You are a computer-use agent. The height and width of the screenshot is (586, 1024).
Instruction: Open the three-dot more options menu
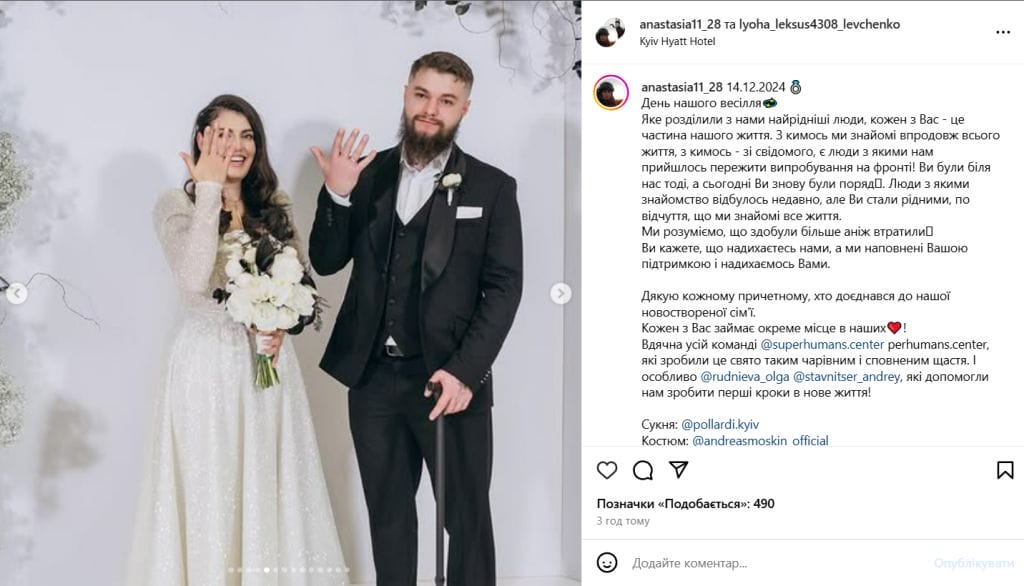click(1003, 32)
